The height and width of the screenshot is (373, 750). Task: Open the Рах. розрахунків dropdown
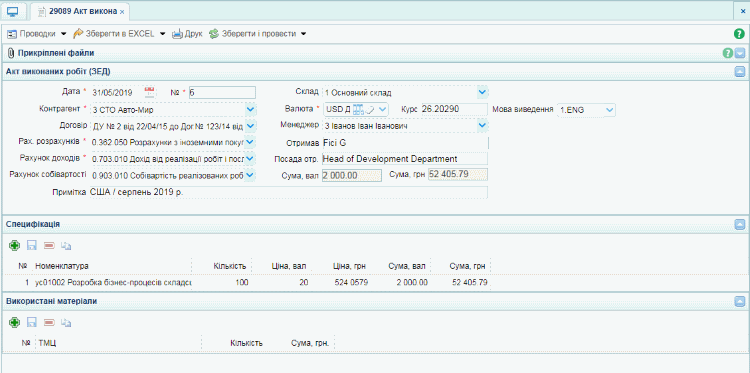(x=251, y=142)
